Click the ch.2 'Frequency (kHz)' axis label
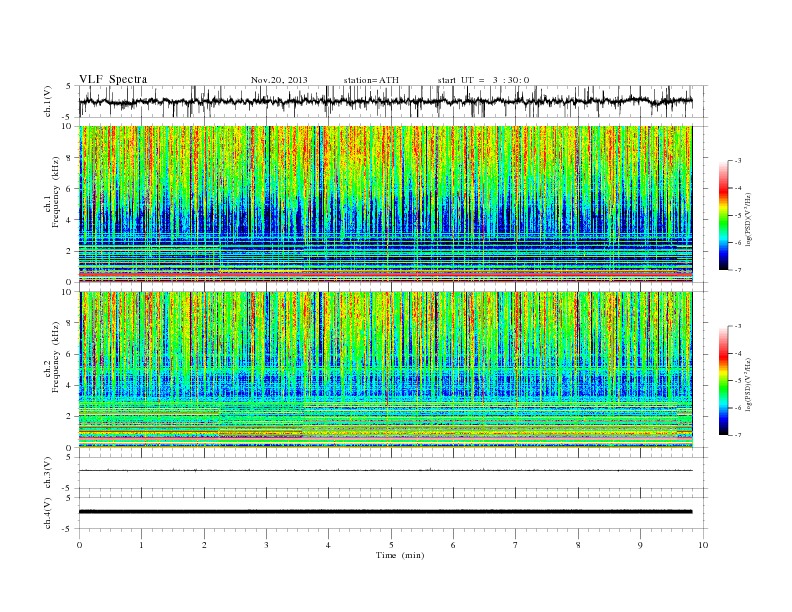Image resolution: width=792 pixels, height=612 pixels. pyautogui.click(x=56, y=356)
